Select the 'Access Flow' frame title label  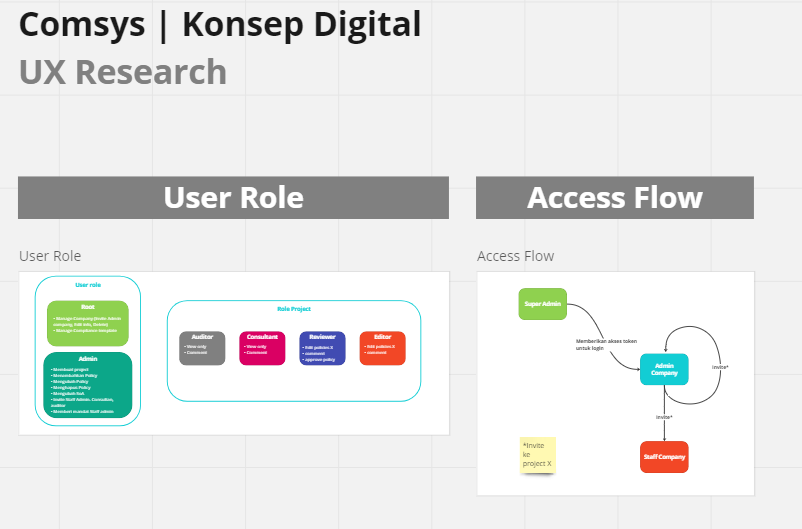(516, 256)
